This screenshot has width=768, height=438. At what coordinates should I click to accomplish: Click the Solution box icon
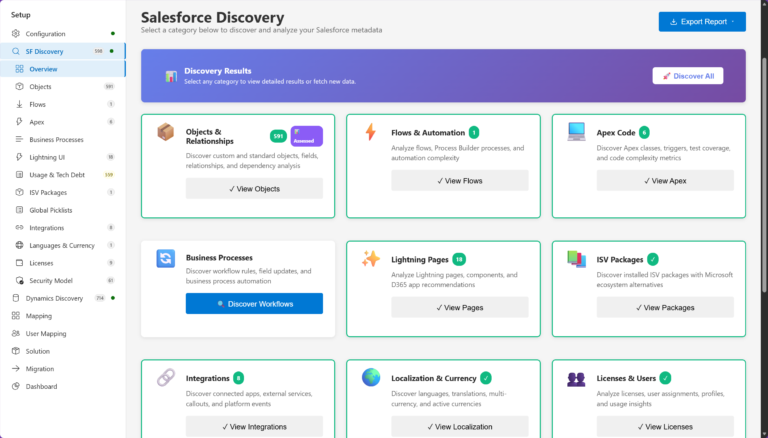pos(16,351)
